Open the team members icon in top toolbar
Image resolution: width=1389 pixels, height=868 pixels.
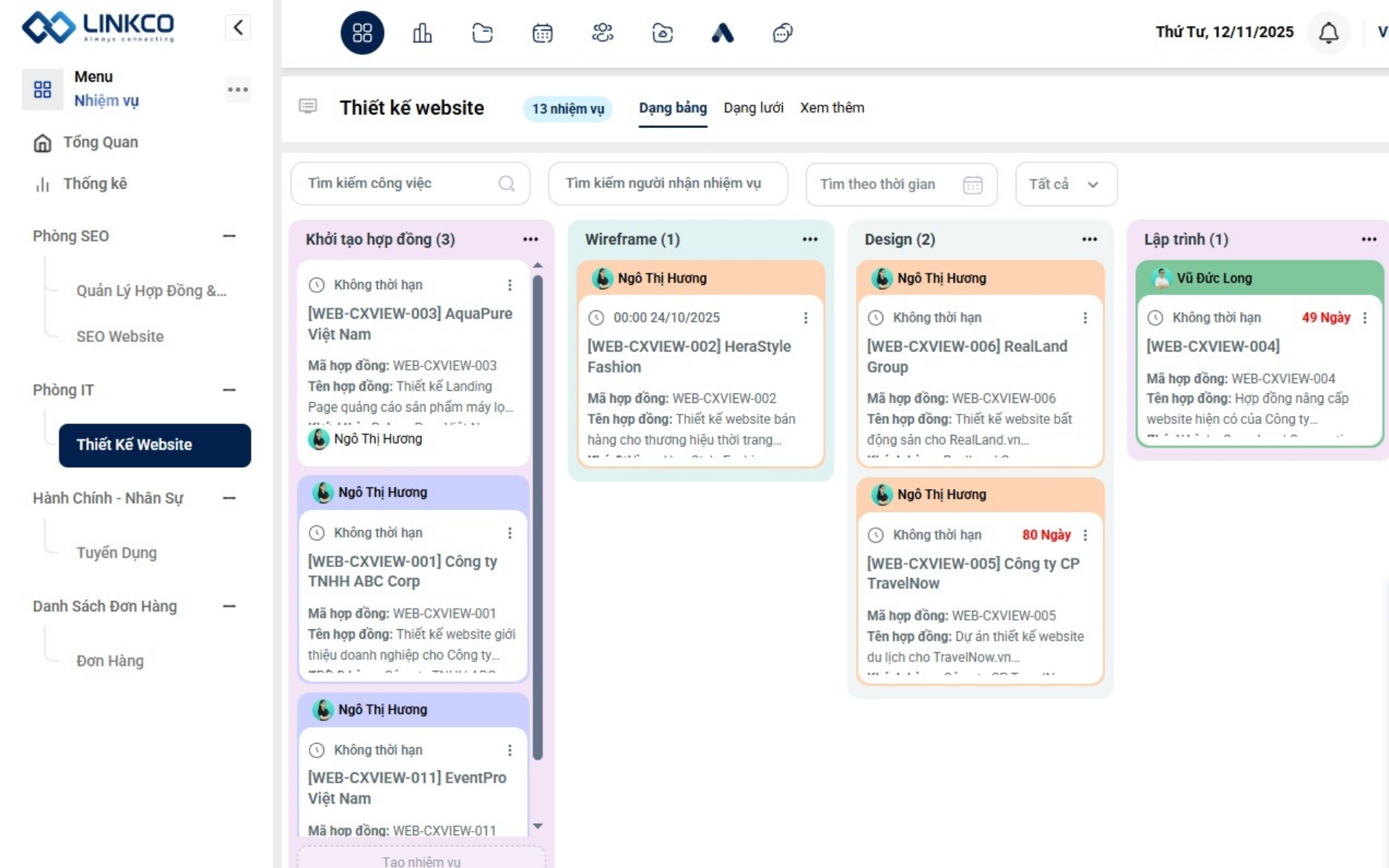coord(603,33)
